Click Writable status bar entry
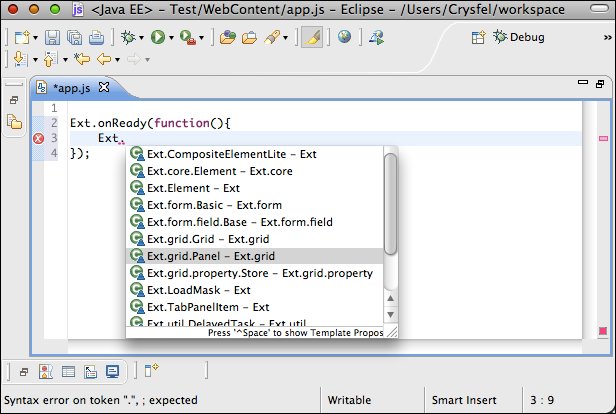Image resolution: width=616 pixels, height=414 pixels. tap(349, 400)
